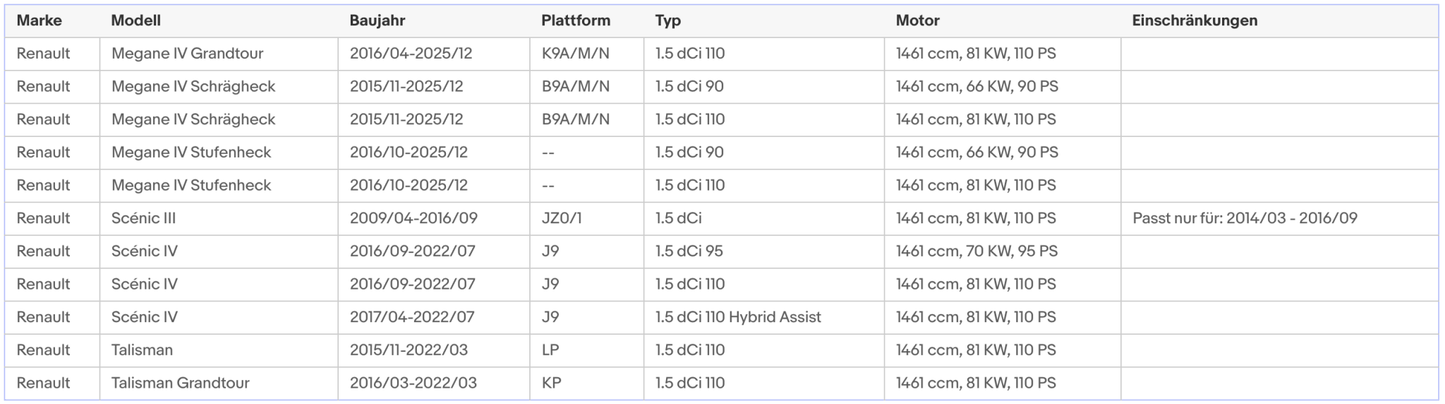Image resolution: width=1445 pixels, height=404 pixels.
Task: Click the Einschränkungen column header
Action: click(1194, 21)
